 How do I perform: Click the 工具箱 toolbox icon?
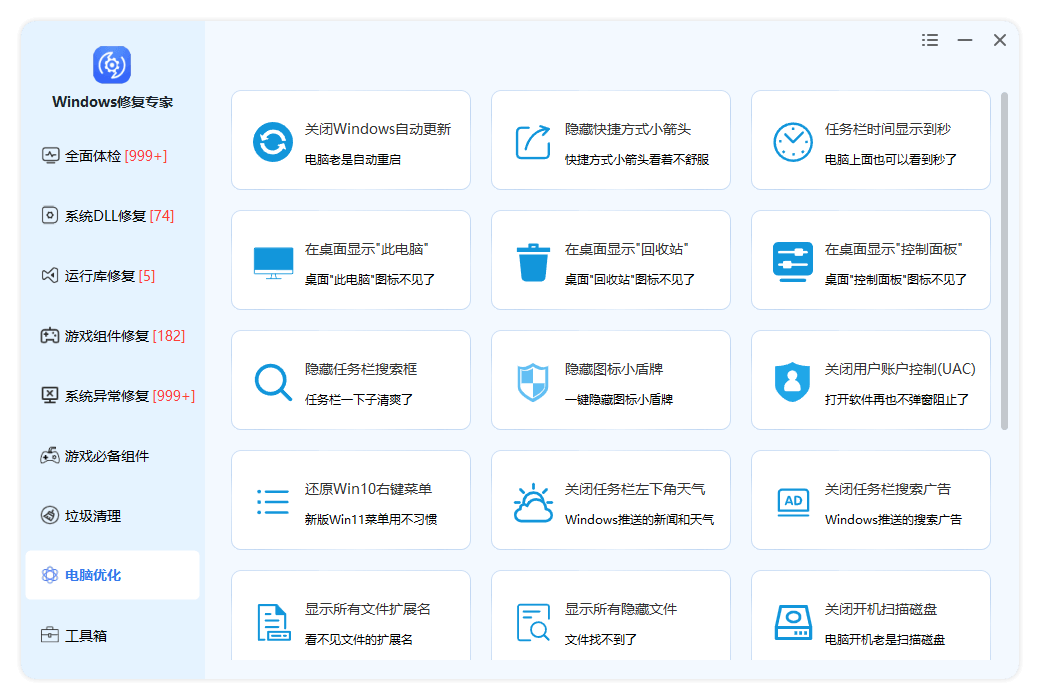coord(50,635)
